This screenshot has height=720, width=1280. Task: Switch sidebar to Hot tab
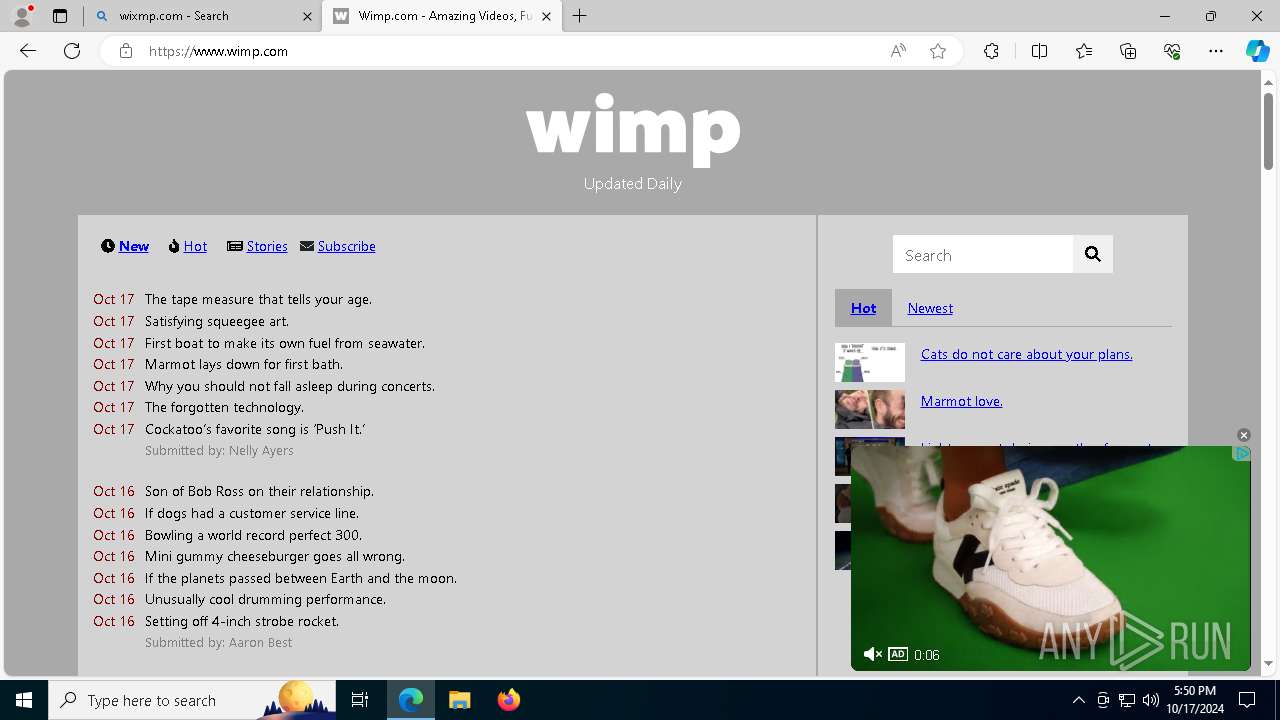click(863, 308)
